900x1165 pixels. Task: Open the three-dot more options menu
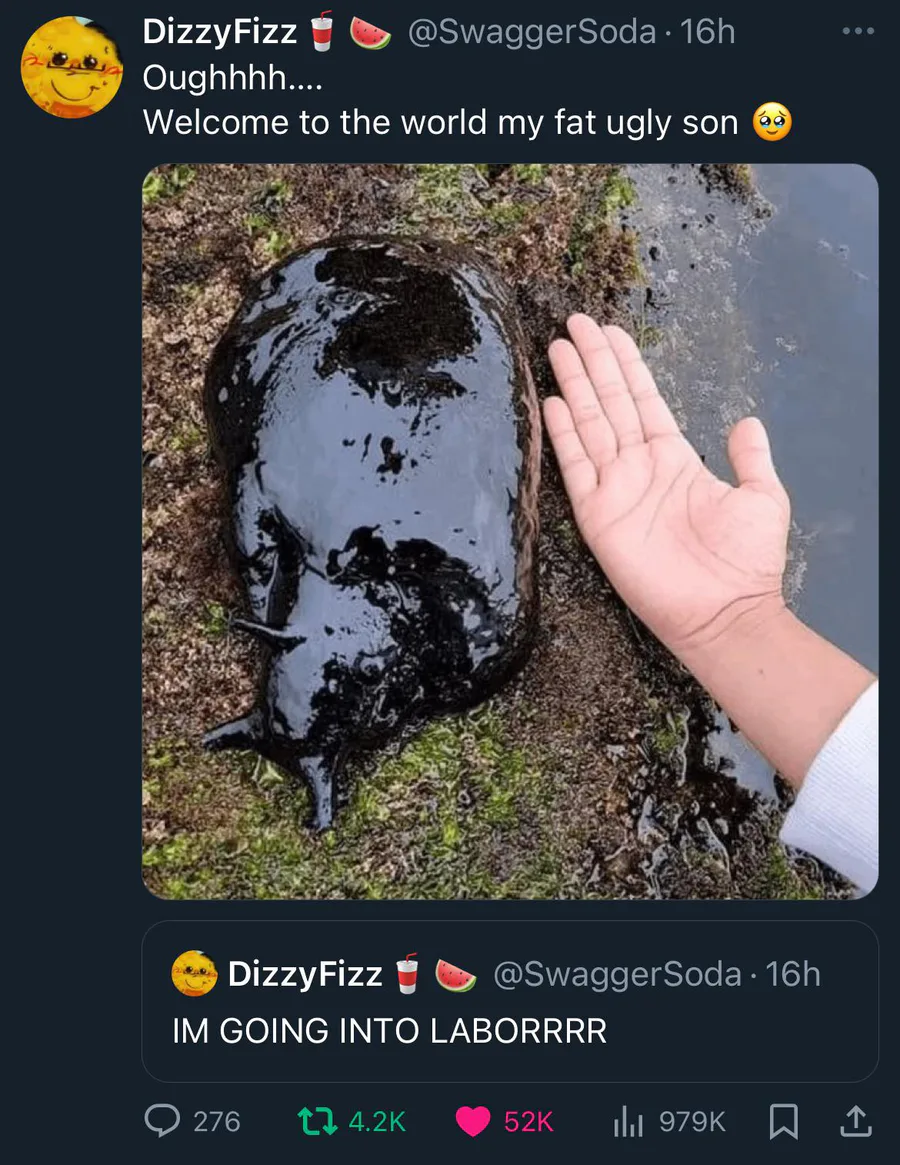pyautogui.click(x=858, y=31)
